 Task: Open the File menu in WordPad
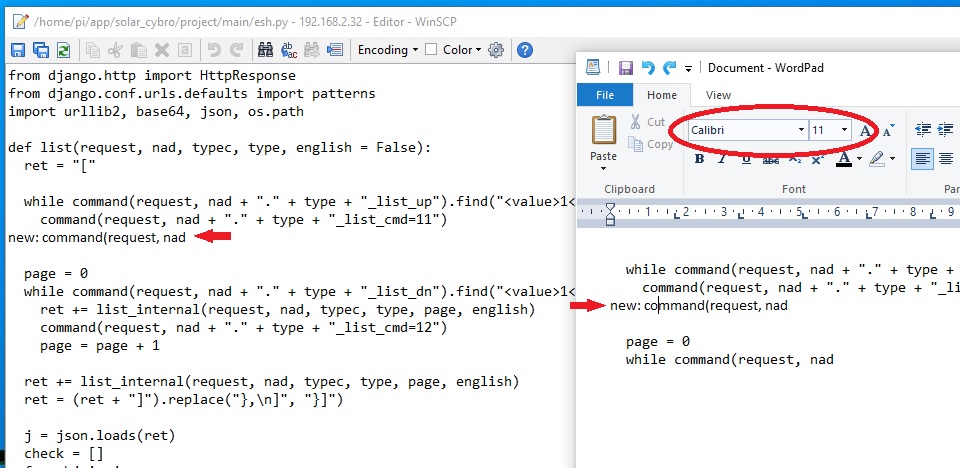click(x=605, y=95)
